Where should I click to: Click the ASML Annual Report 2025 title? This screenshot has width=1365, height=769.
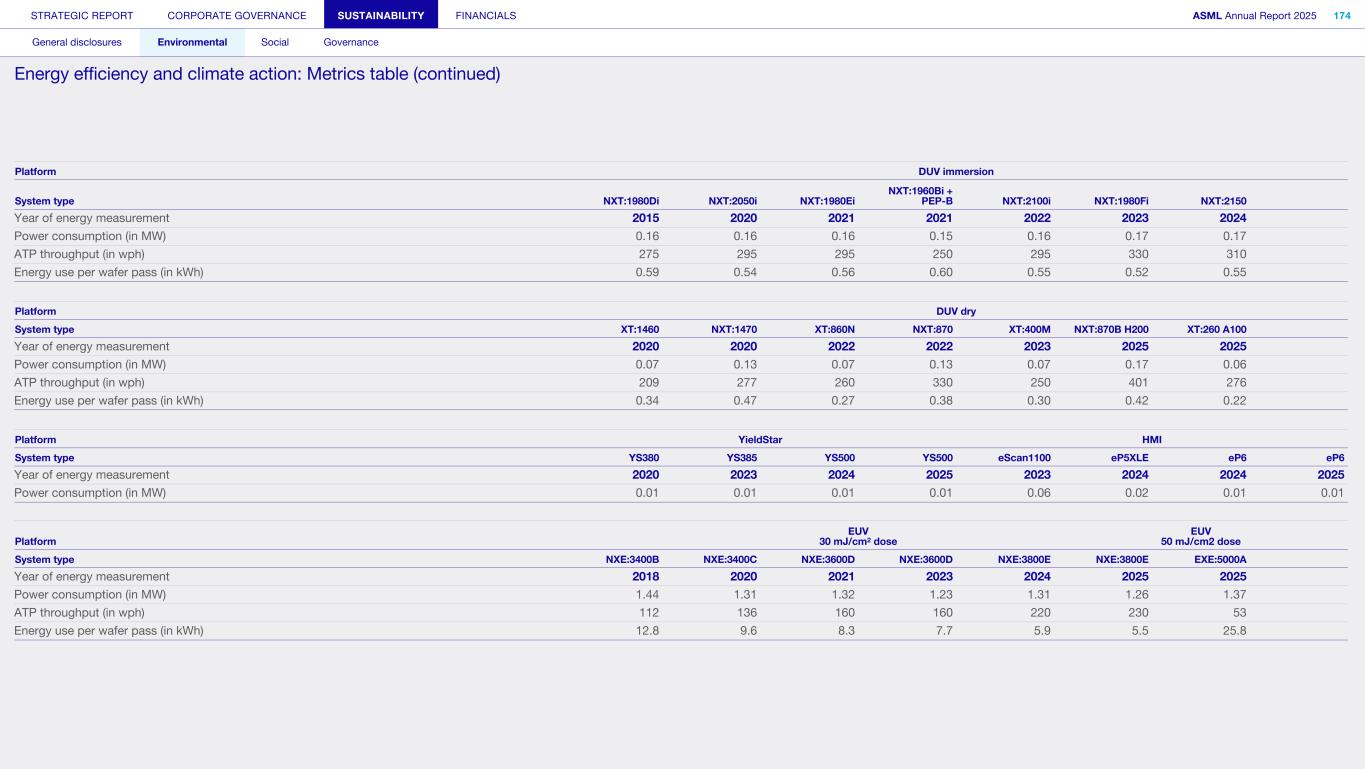tap(1253, 15)
